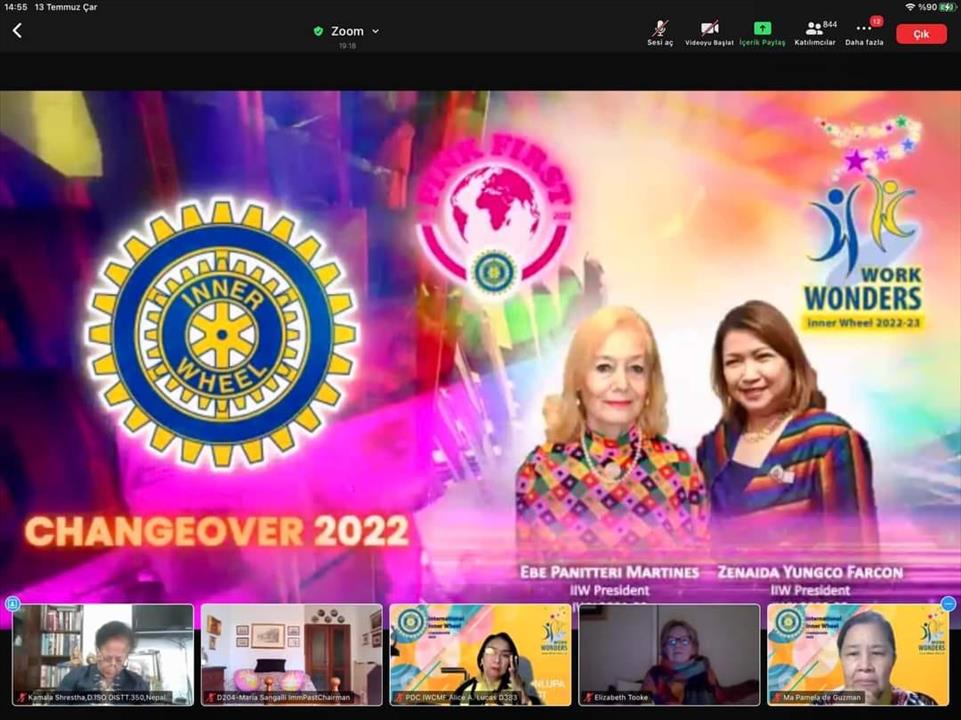The height and width of the screenshot is (720, 961).
Task: Check the Wi-Fi status icon
Action: tap(910, 7)
